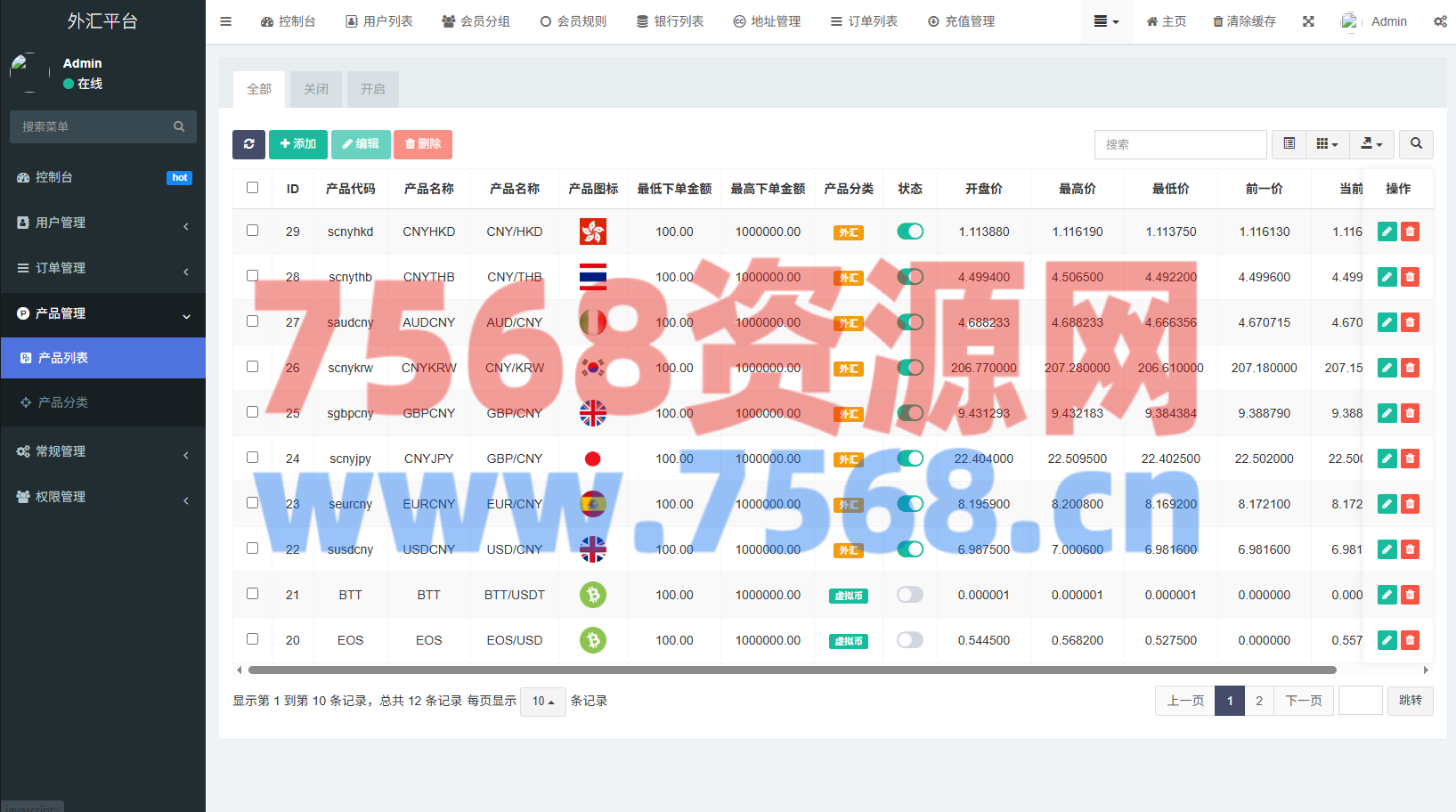This screenshot has width=1456, height=812.
Task: Check the select-all checkbox in the table header
Action: pos(253,188)
